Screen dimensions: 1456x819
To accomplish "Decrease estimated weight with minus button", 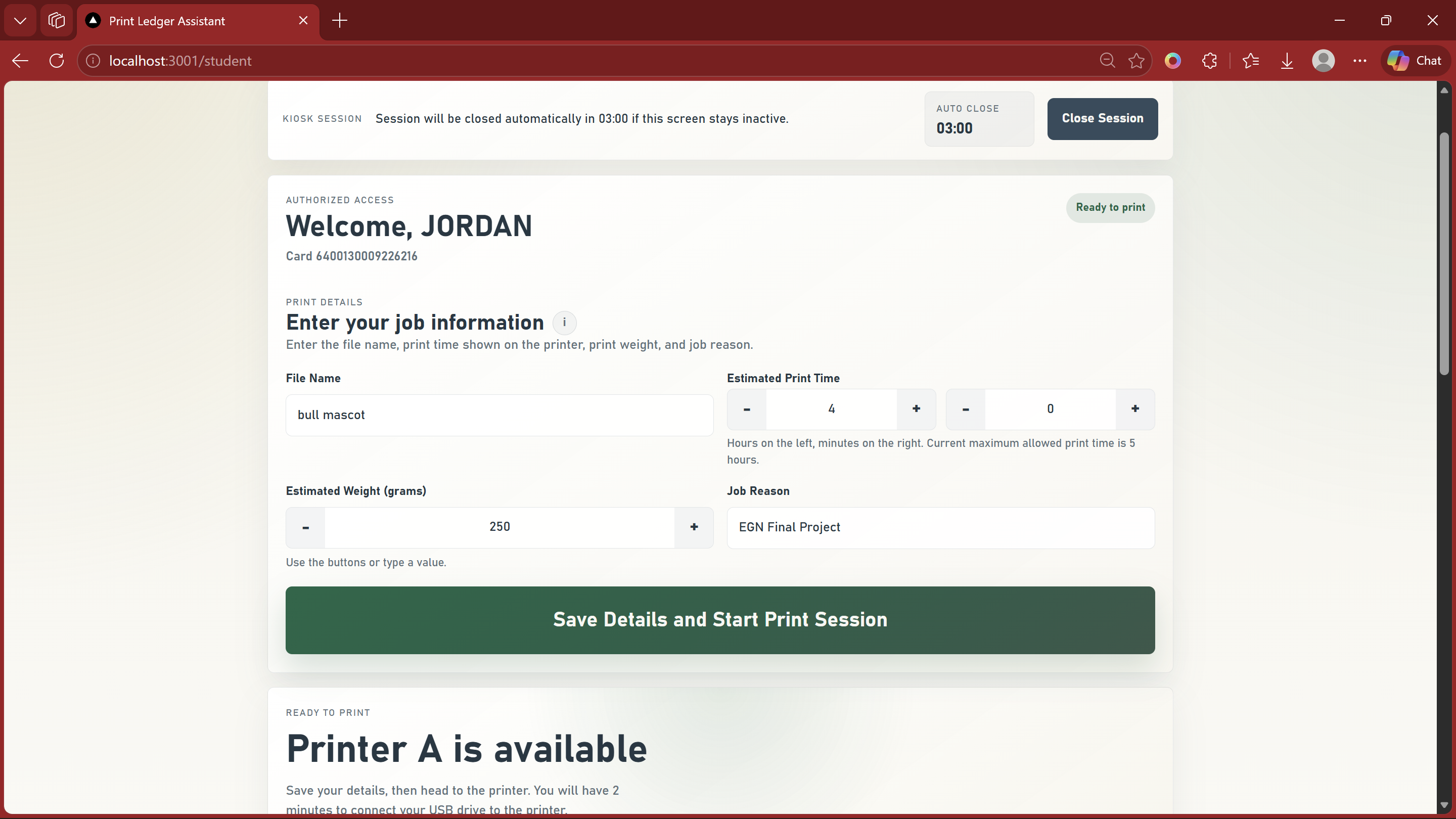I will click(306, 527).
